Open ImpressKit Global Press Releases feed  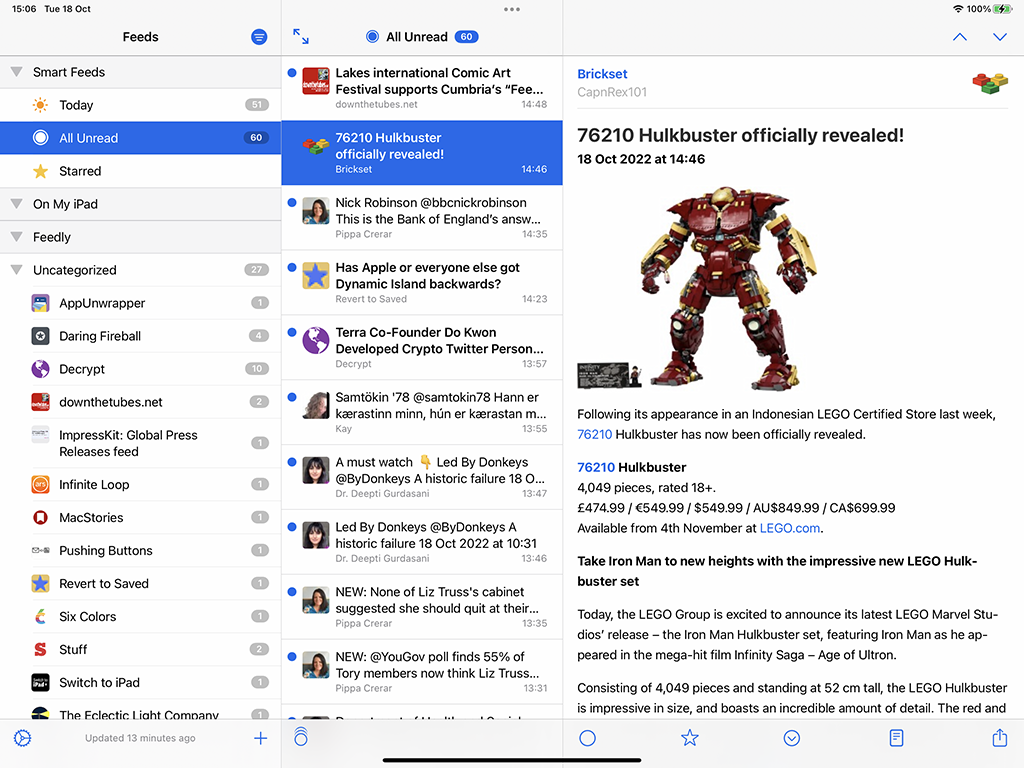(140, 443)
